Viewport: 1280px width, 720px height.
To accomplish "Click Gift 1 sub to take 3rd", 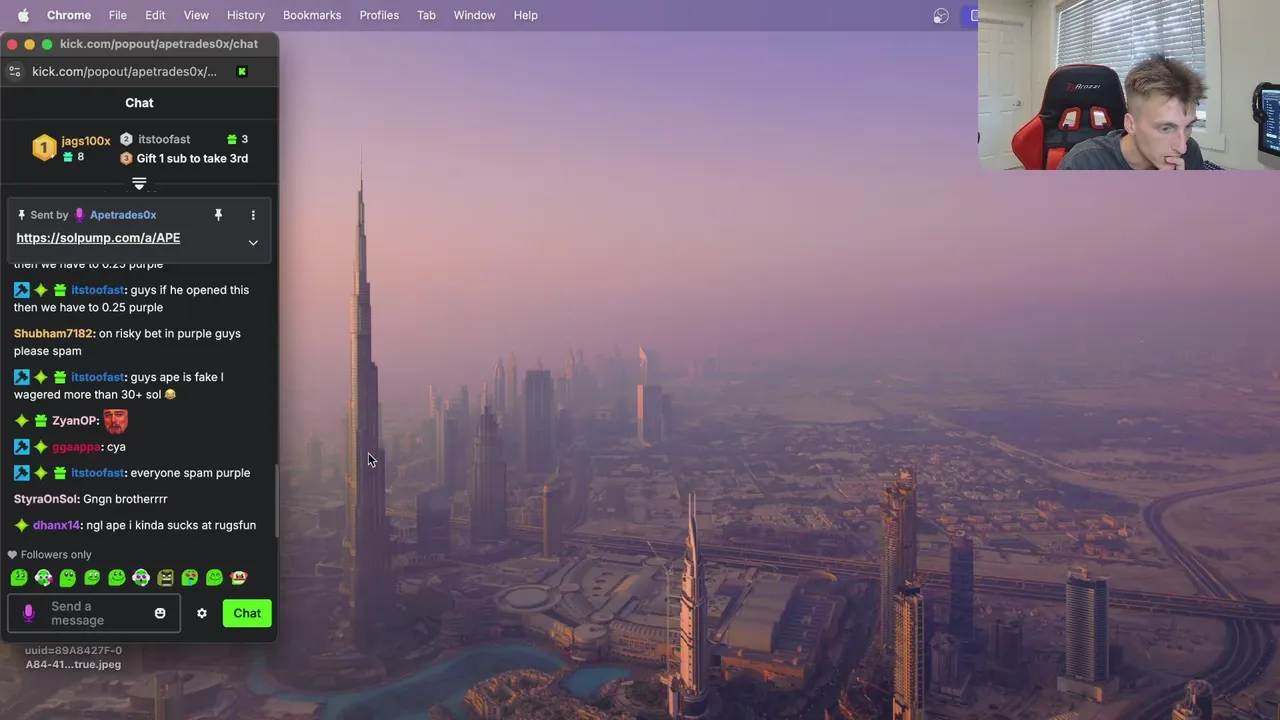I will [192, 158].
